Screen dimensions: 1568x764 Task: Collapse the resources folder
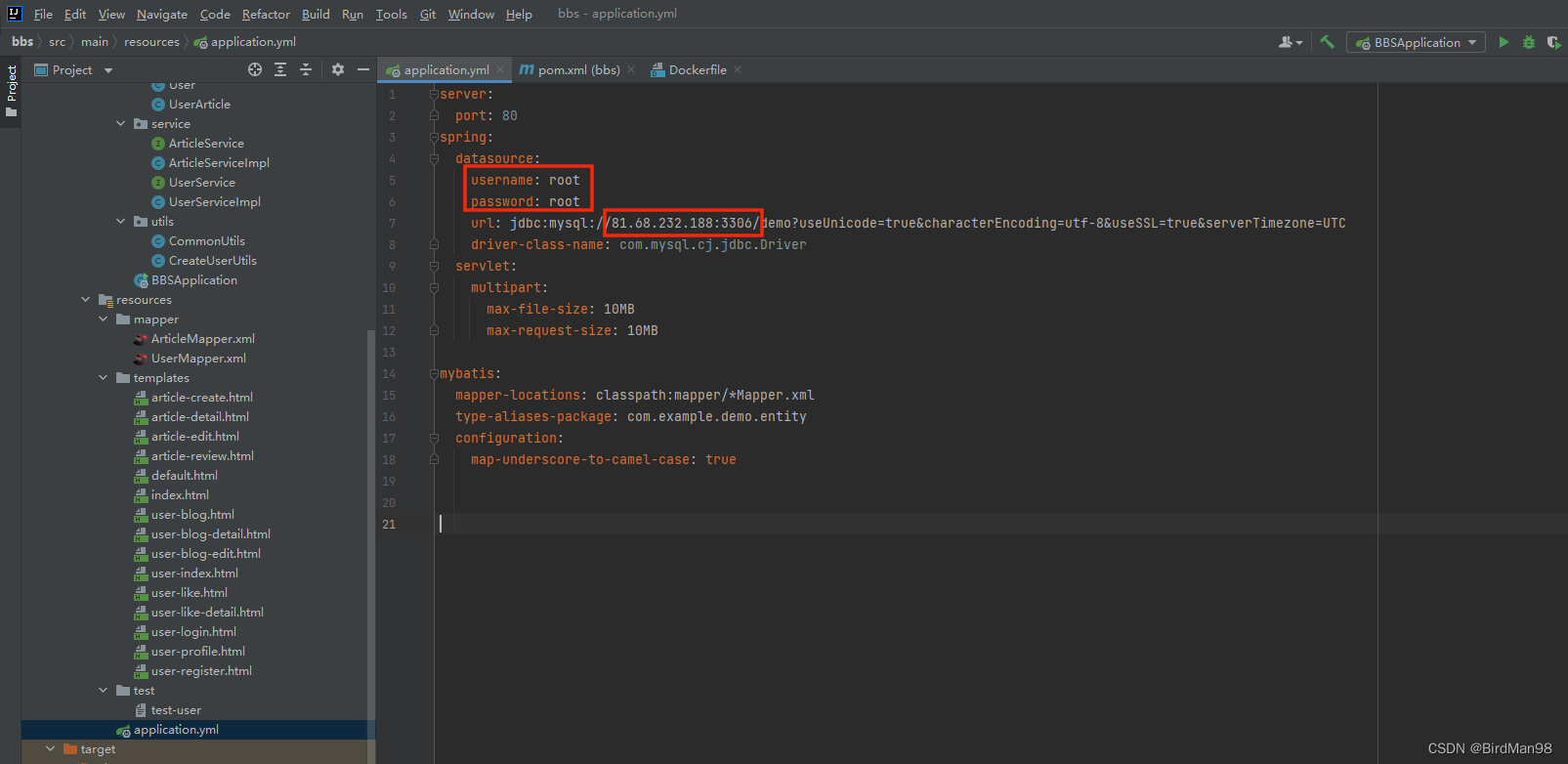coord(86,300)
